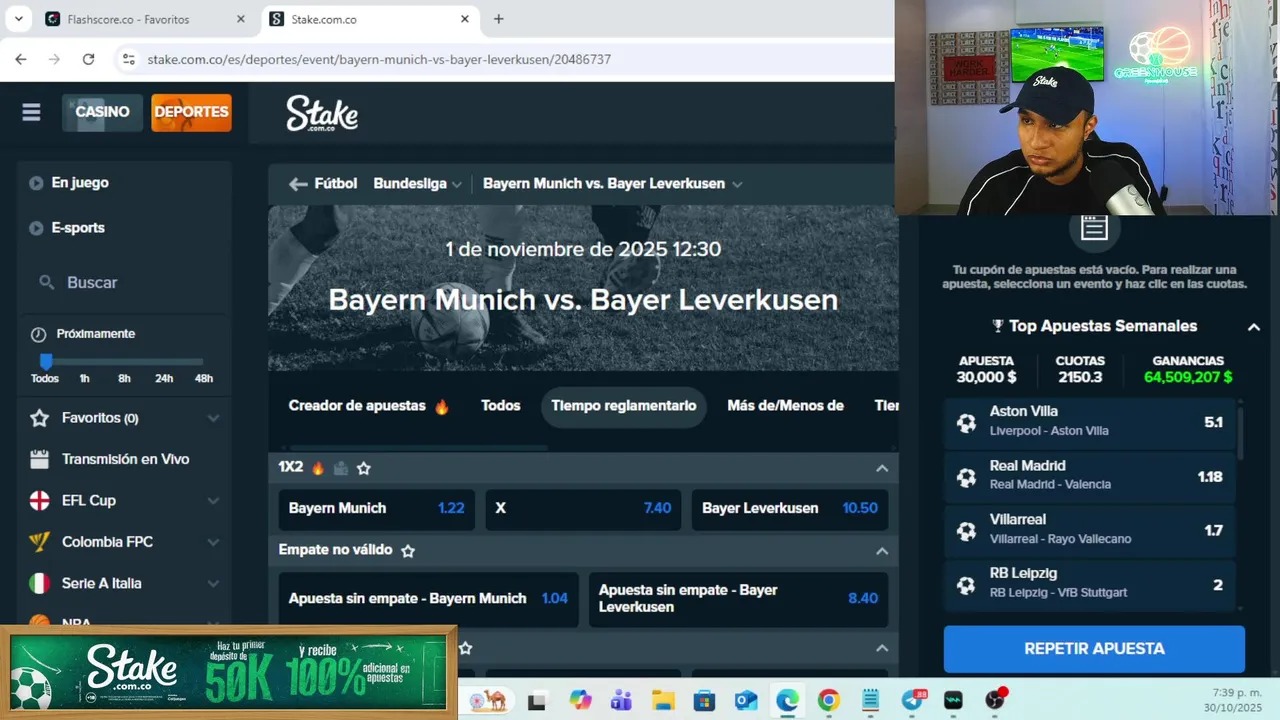Viewport: 1280px width, 720px height.
Task: Open Microsoft Teams from the taskbar
Action: click(621, 700)
